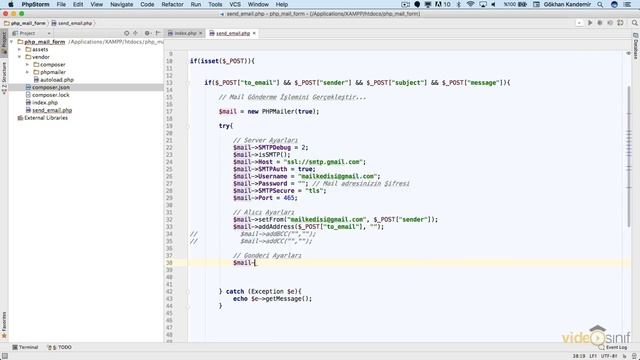Collapse the try block fold marker on line 19
The width and height of the screenshot is (640, 360).
tap(188, 126)
